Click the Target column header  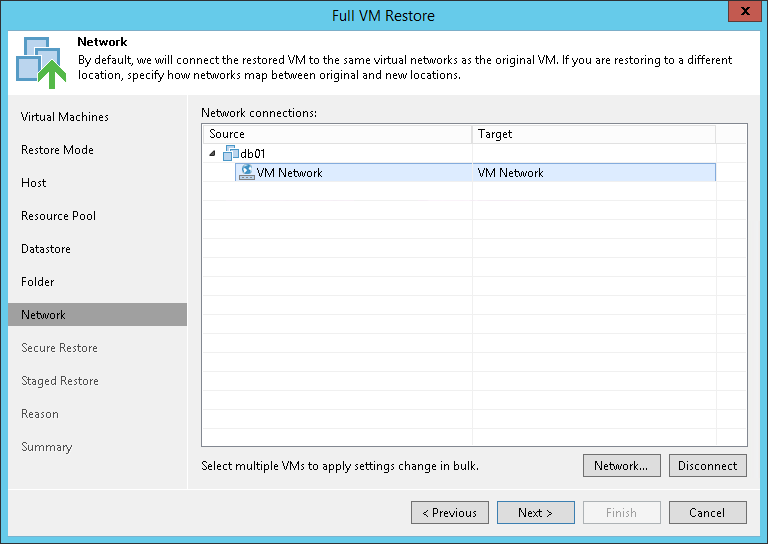pos(594,134)
